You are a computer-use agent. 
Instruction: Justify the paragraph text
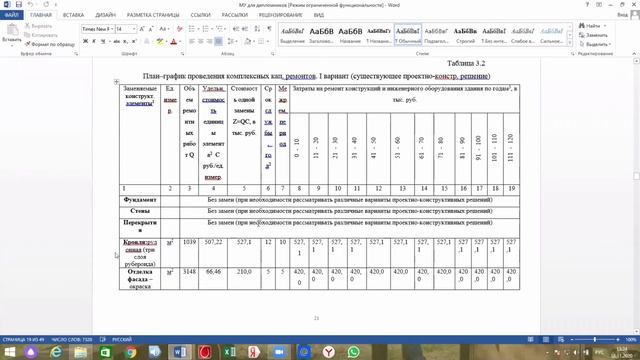218,41
